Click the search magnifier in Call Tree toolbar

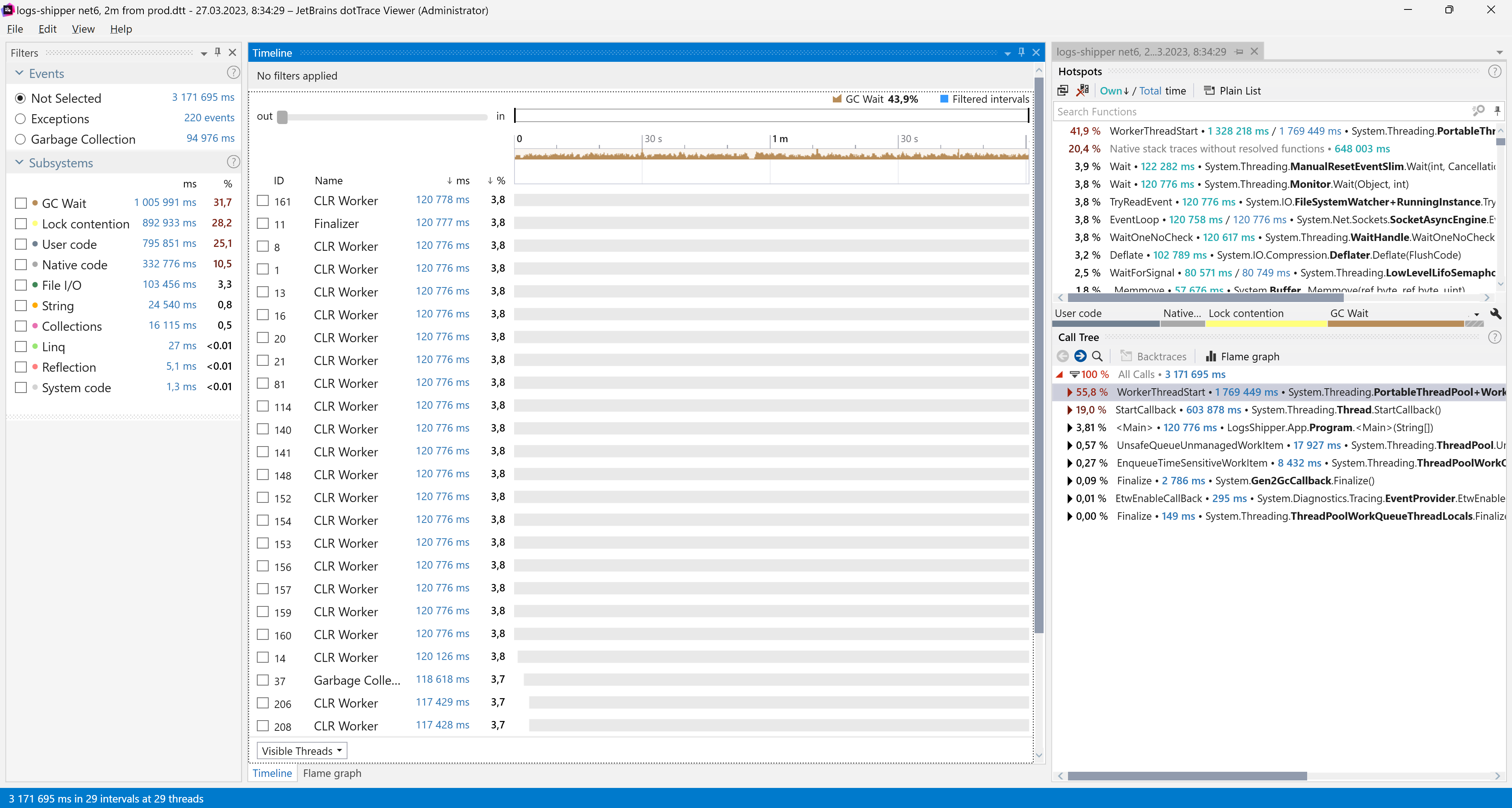pyautogui.click(x=1098, y=356)
